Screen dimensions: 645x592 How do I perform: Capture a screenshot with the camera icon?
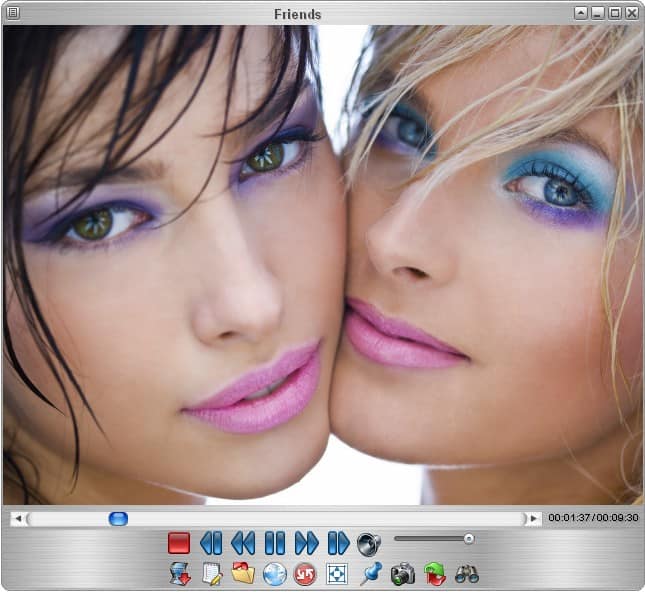coord(403,574)
